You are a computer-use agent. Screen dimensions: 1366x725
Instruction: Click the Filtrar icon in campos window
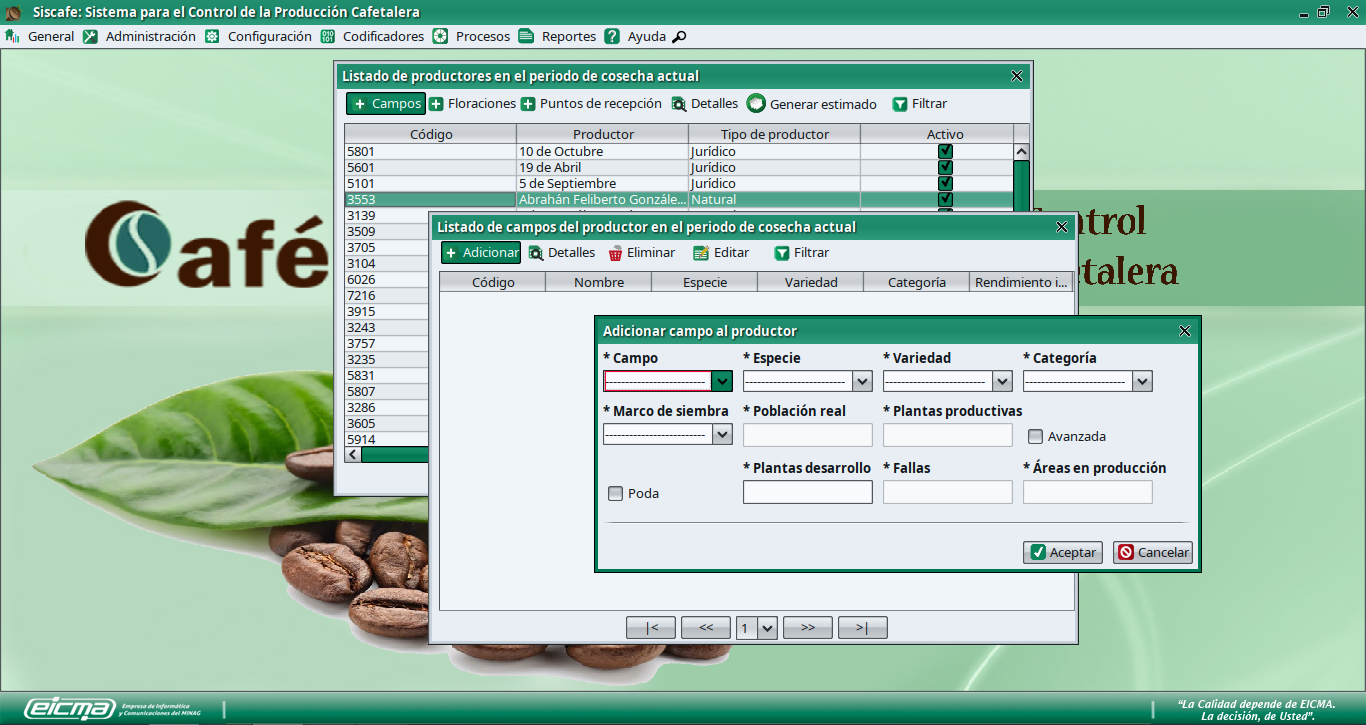[x=782, y=253]
